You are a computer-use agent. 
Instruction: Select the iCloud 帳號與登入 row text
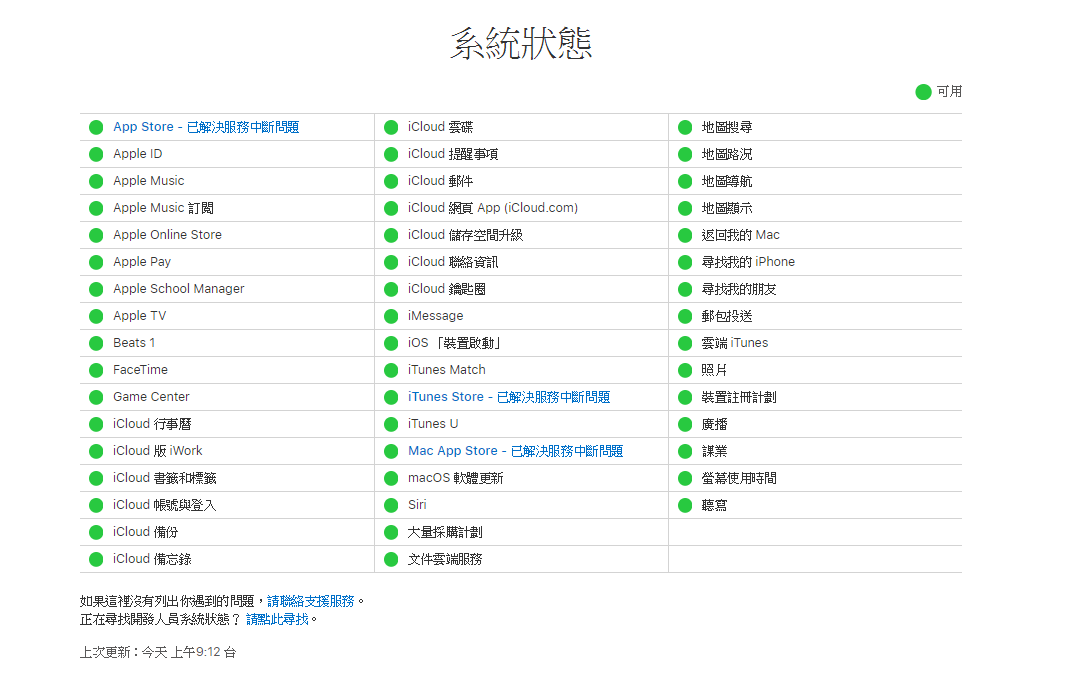point(165,505)
